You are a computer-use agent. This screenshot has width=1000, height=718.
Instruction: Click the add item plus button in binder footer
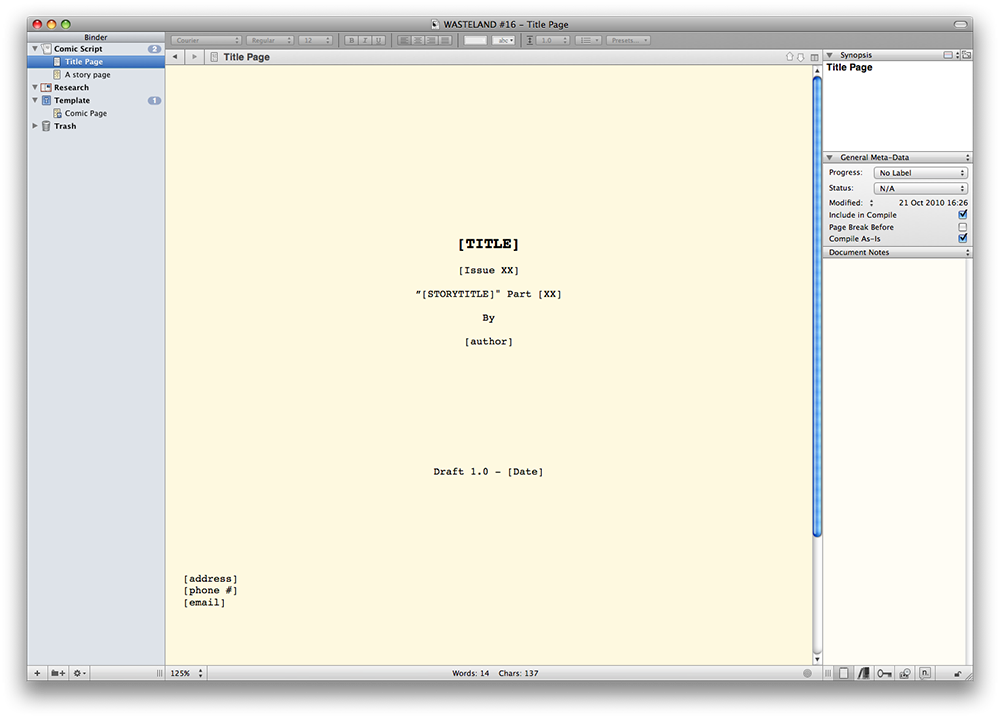[x=37, y=674]
